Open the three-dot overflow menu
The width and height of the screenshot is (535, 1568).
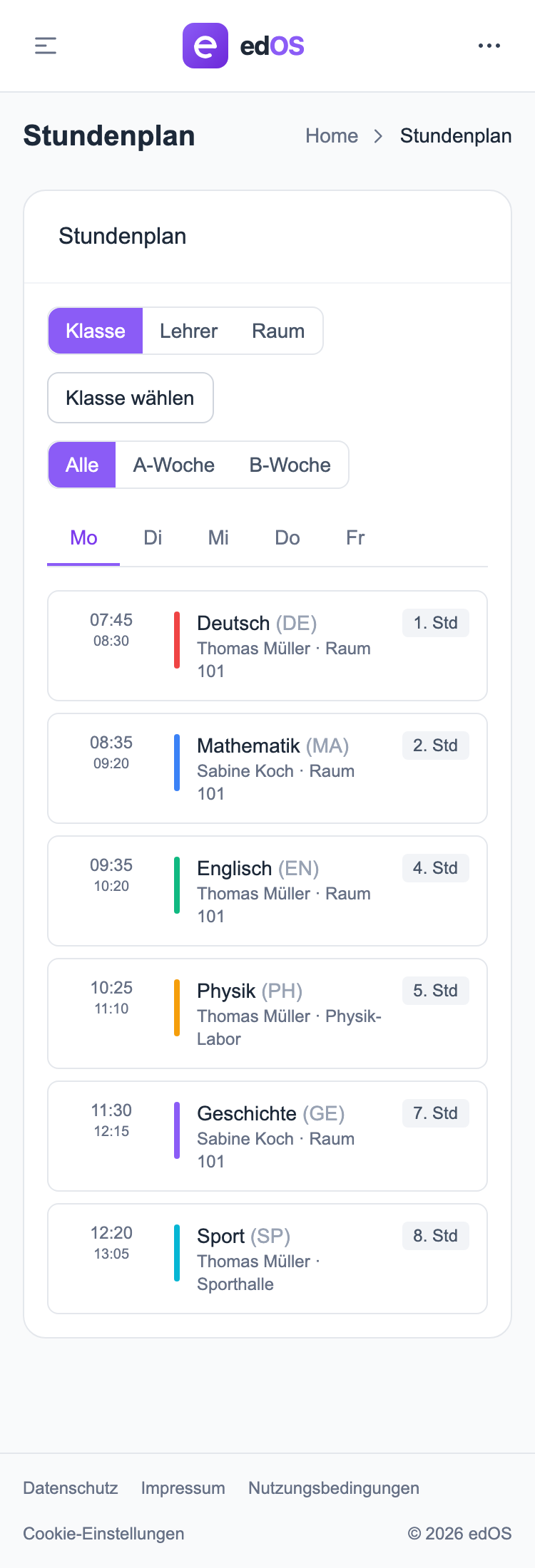click(x=489, y=46)
